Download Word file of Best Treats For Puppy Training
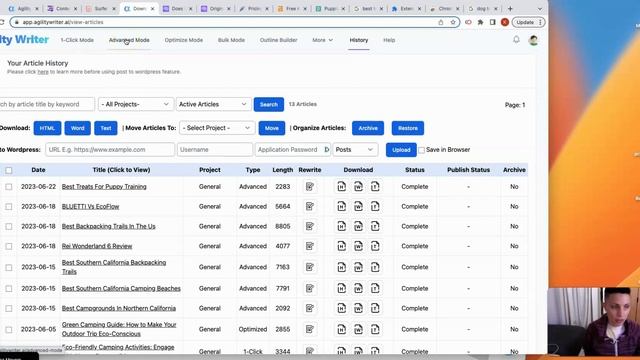This screenshot has width=640, height=360. tap(358, 187)
